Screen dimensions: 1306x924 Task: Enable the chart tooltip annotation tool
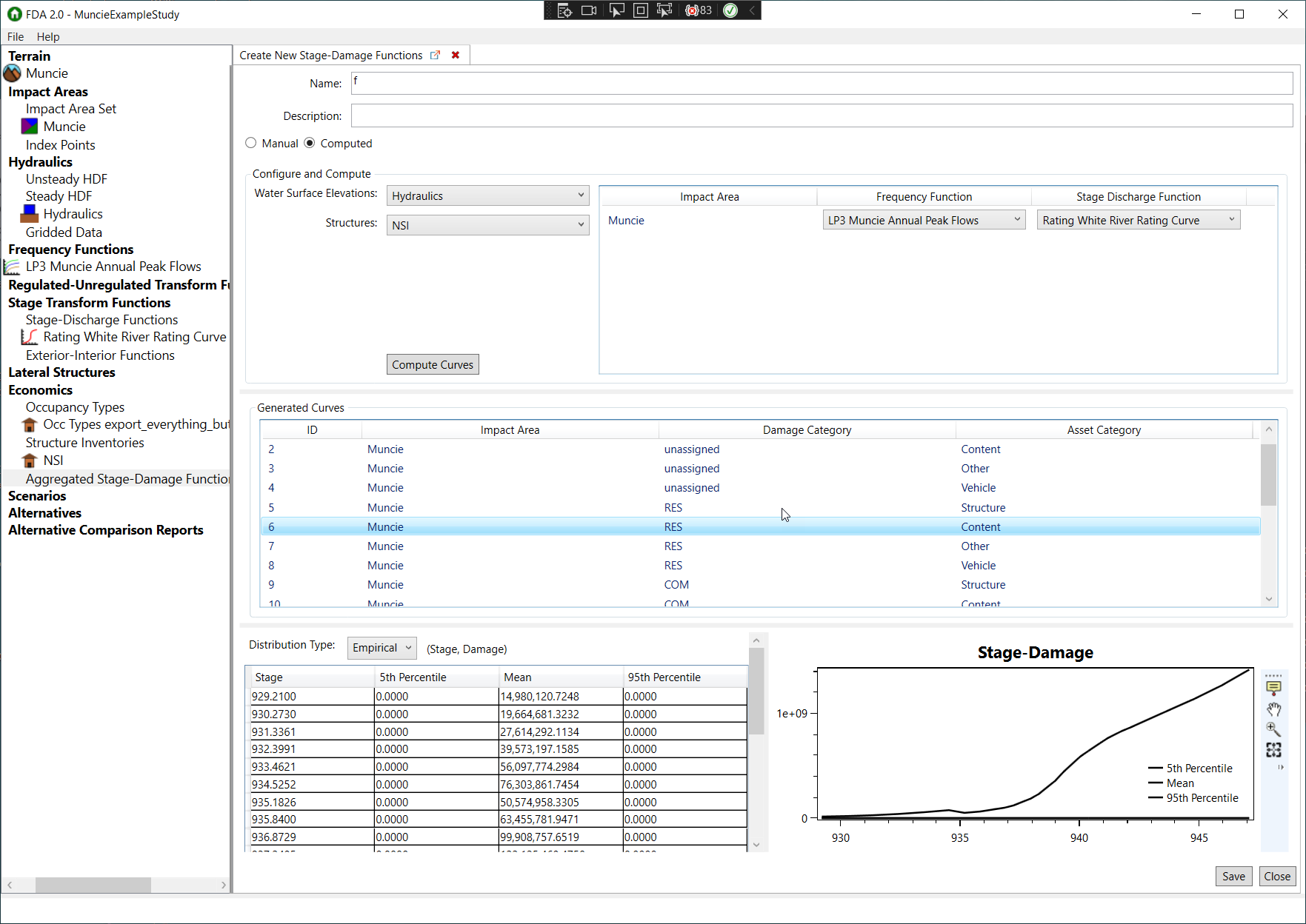[x=1274, y=687]
